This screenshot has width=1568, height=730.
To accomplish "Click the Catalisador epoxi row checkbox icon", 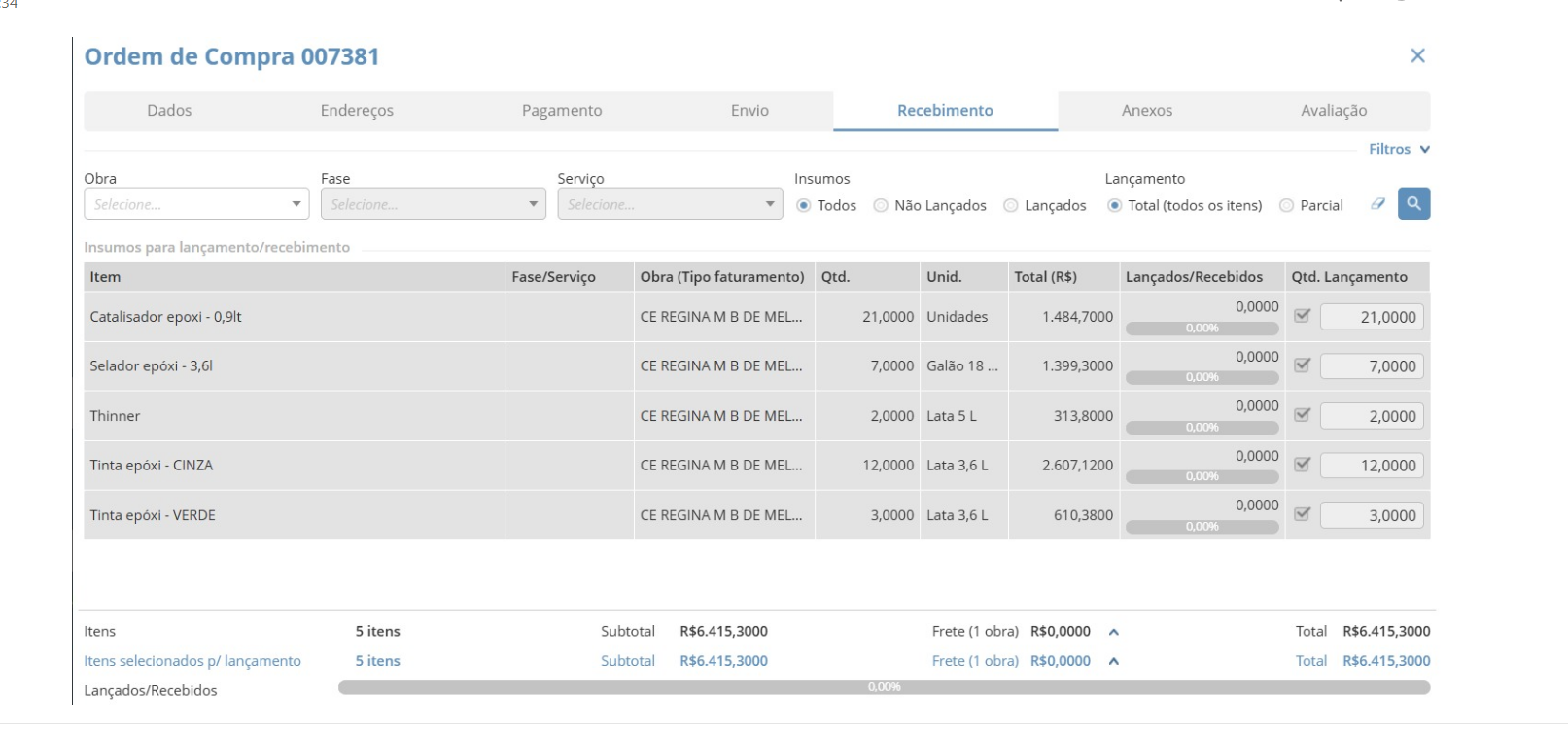I will pos(1303,316).
